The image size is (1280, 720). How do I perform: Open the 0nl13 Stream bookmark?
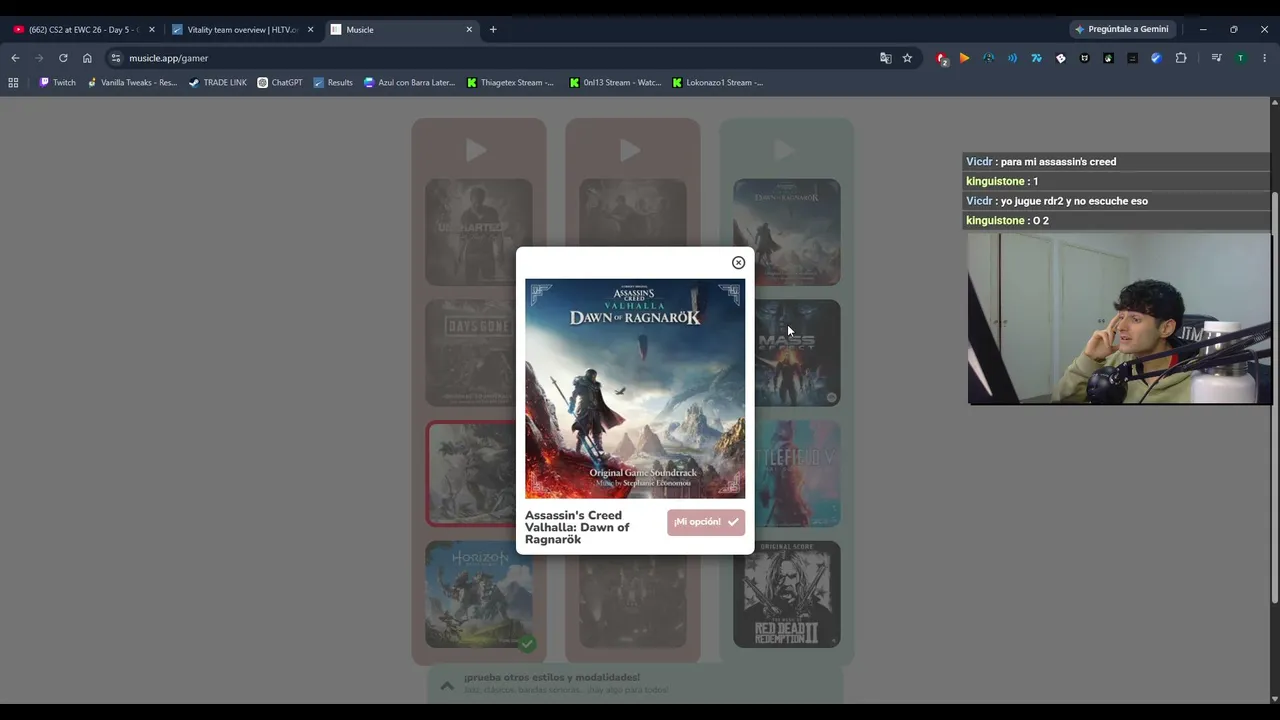point(615,83)
